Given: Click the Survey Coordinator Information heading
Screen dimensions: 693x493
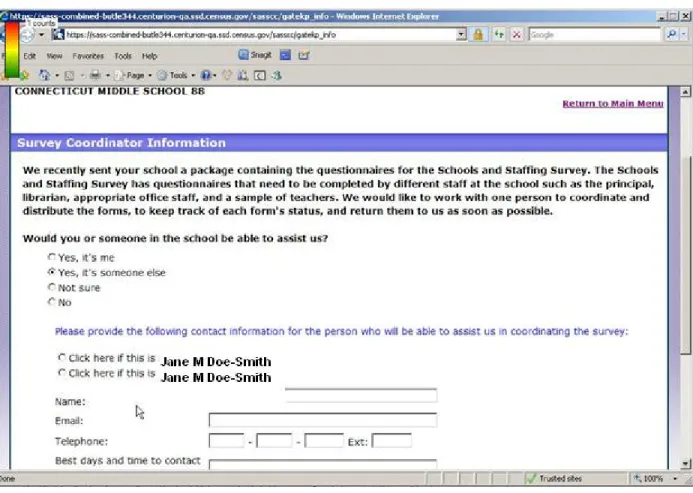Looking at the screenshot, I should (121, 143).
